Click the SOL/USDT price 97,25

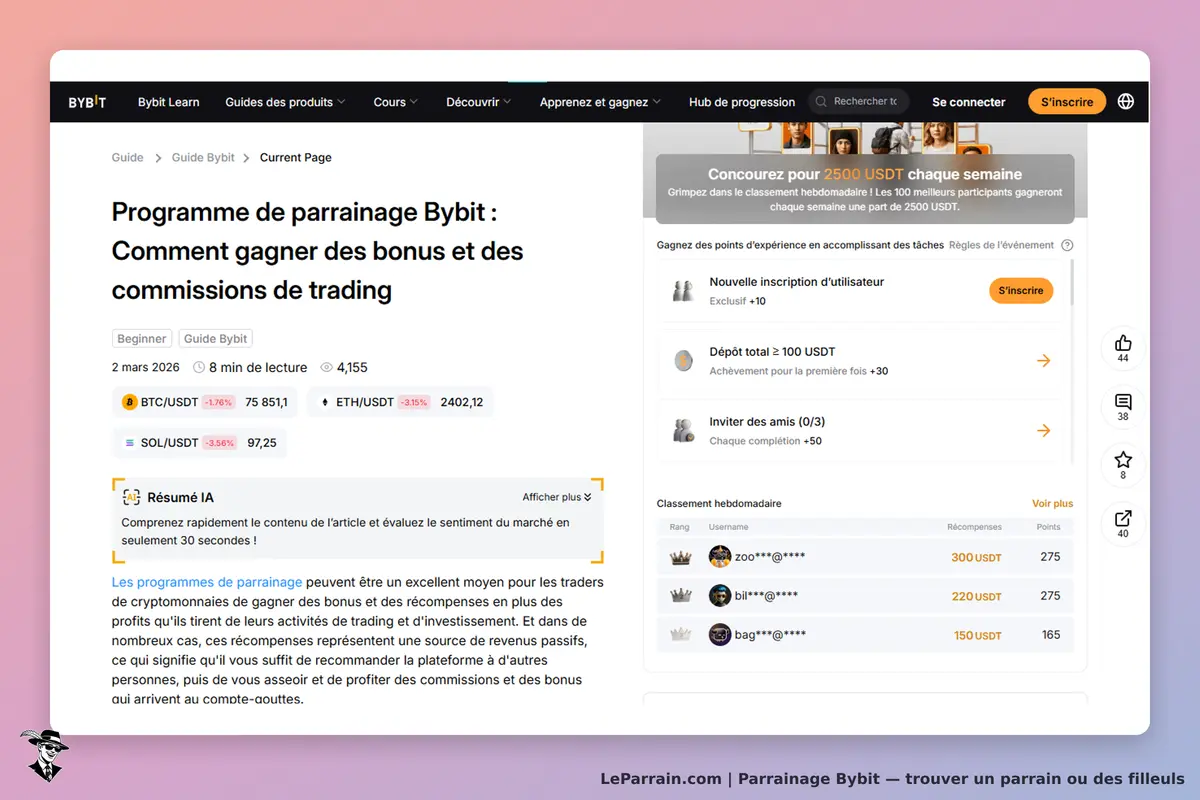[262, 442]
